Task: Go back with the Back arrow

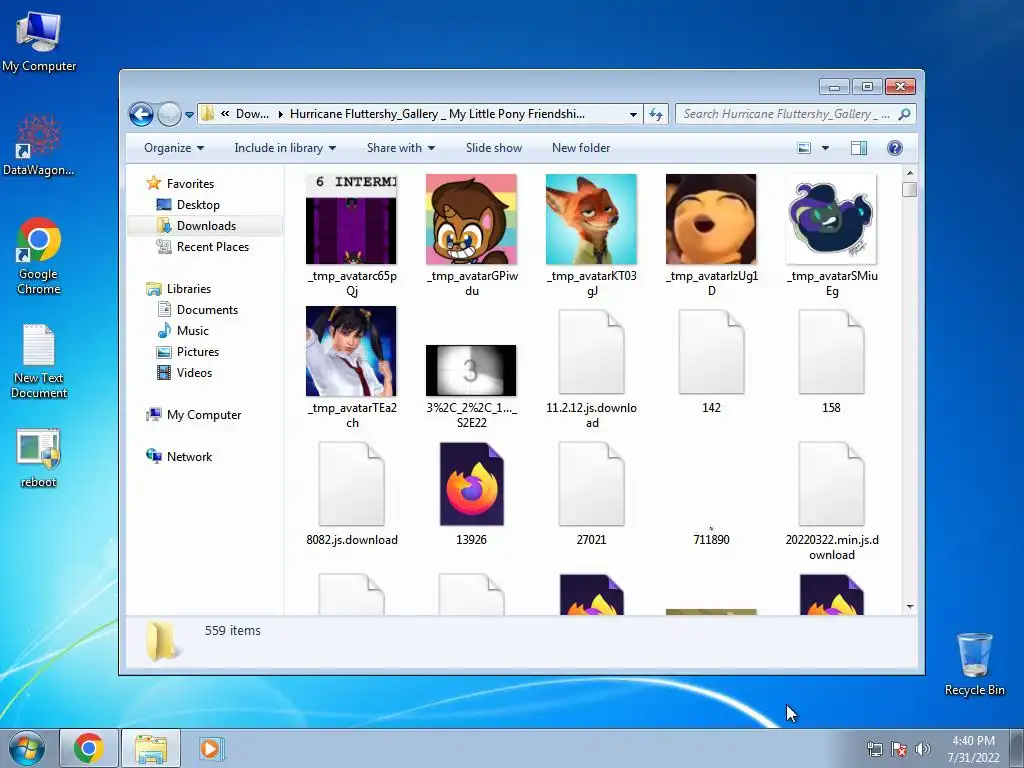Action: 141,114
